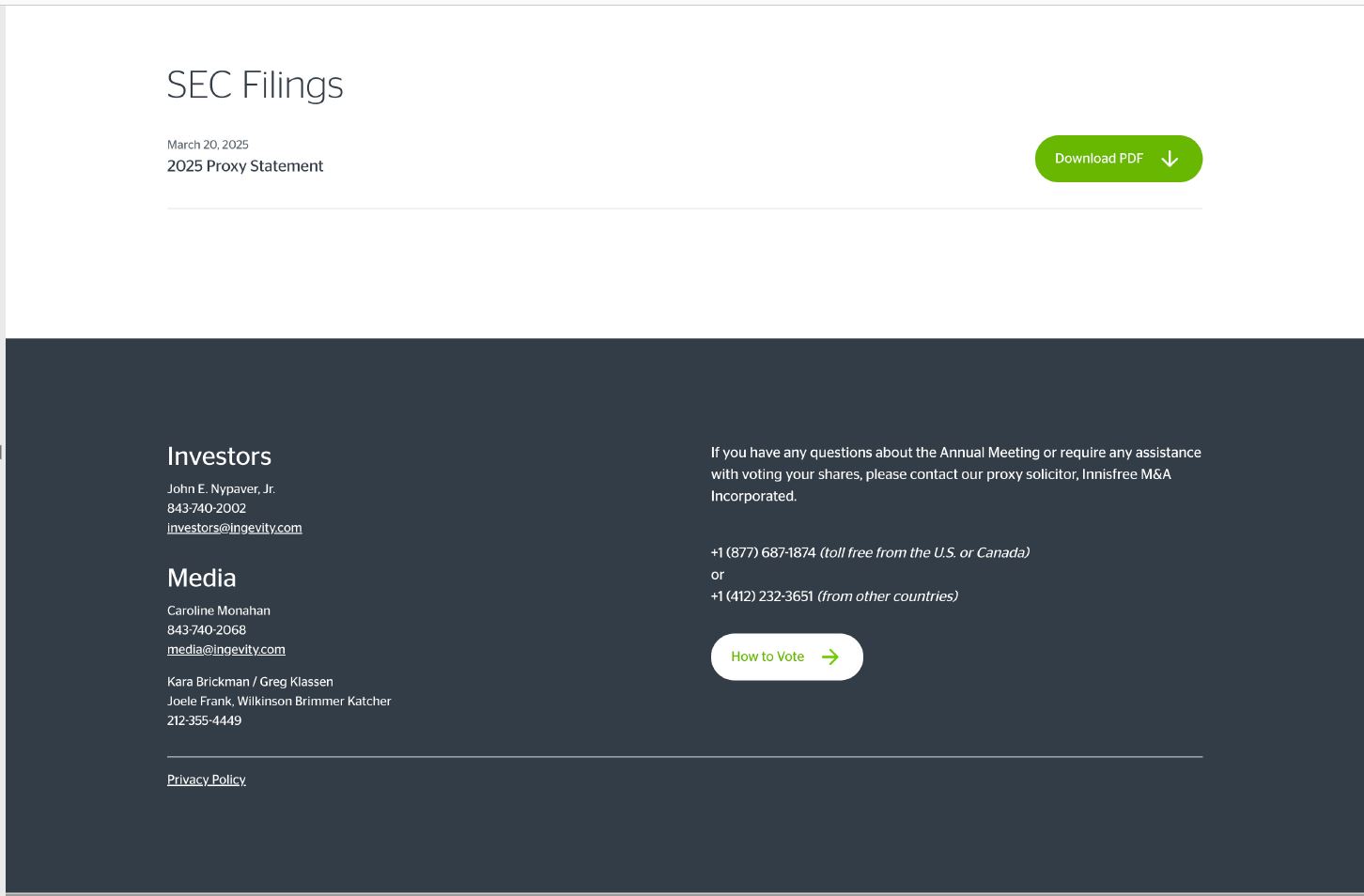Viewport: 1364px width, 896px height.
Task: Click the Kara Brickman / Greg Klassen line
Action: [x=250, y=682]
